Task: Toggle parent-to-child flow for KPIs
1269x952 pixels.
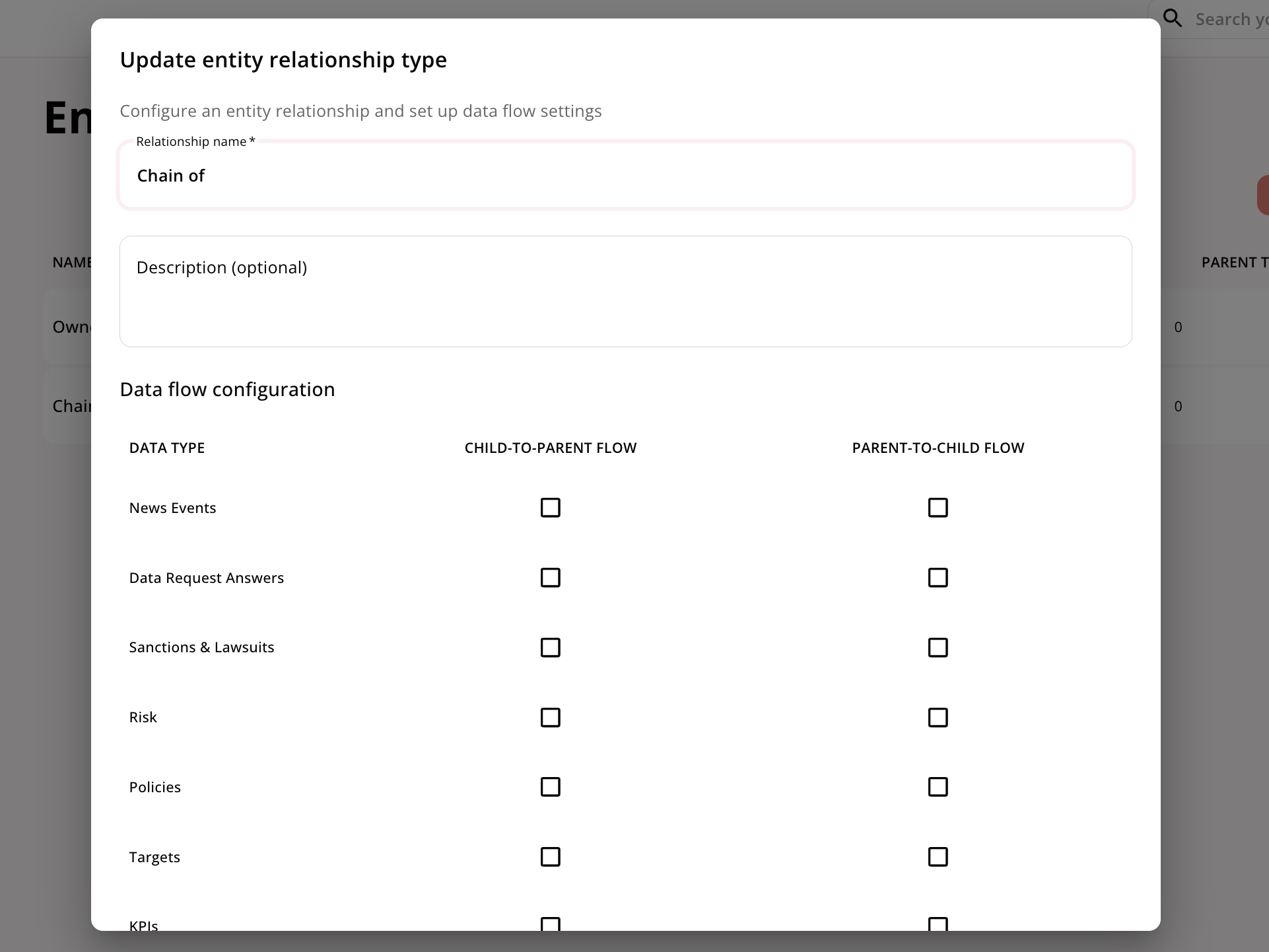Action: coord(938,924)
